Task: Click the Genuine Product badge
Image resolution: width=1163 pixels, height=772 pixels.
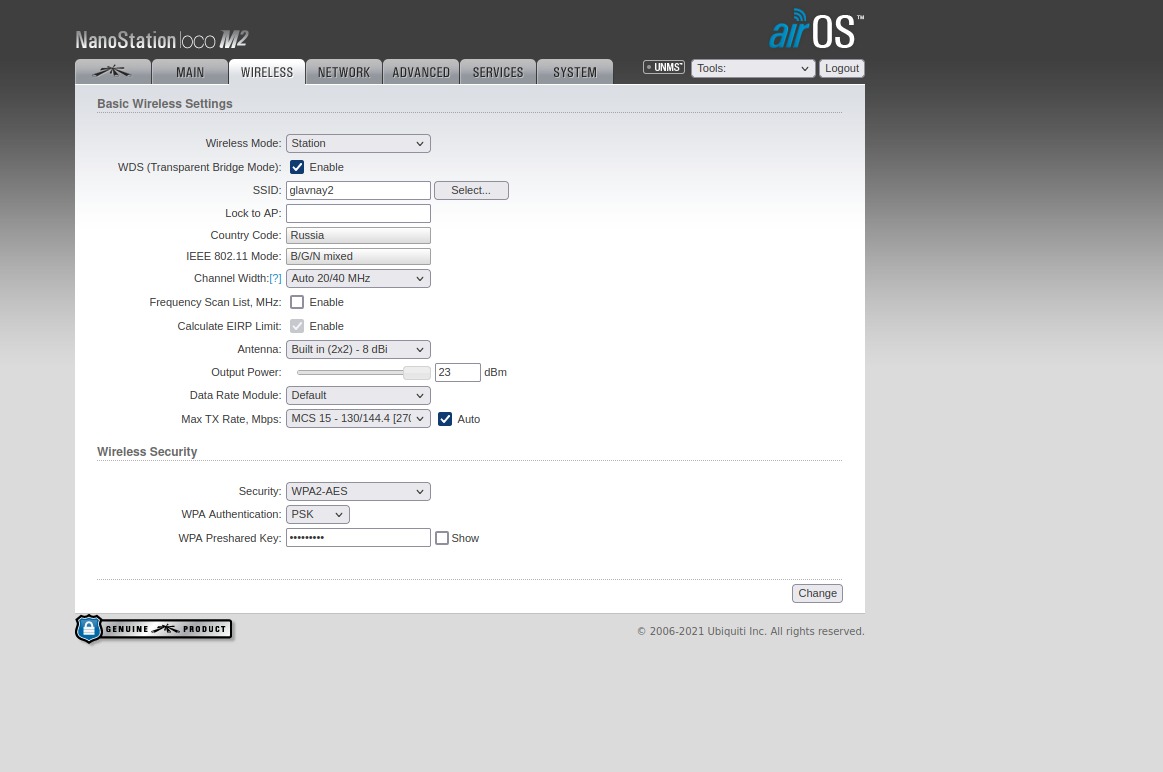Action: click(154, 629)
